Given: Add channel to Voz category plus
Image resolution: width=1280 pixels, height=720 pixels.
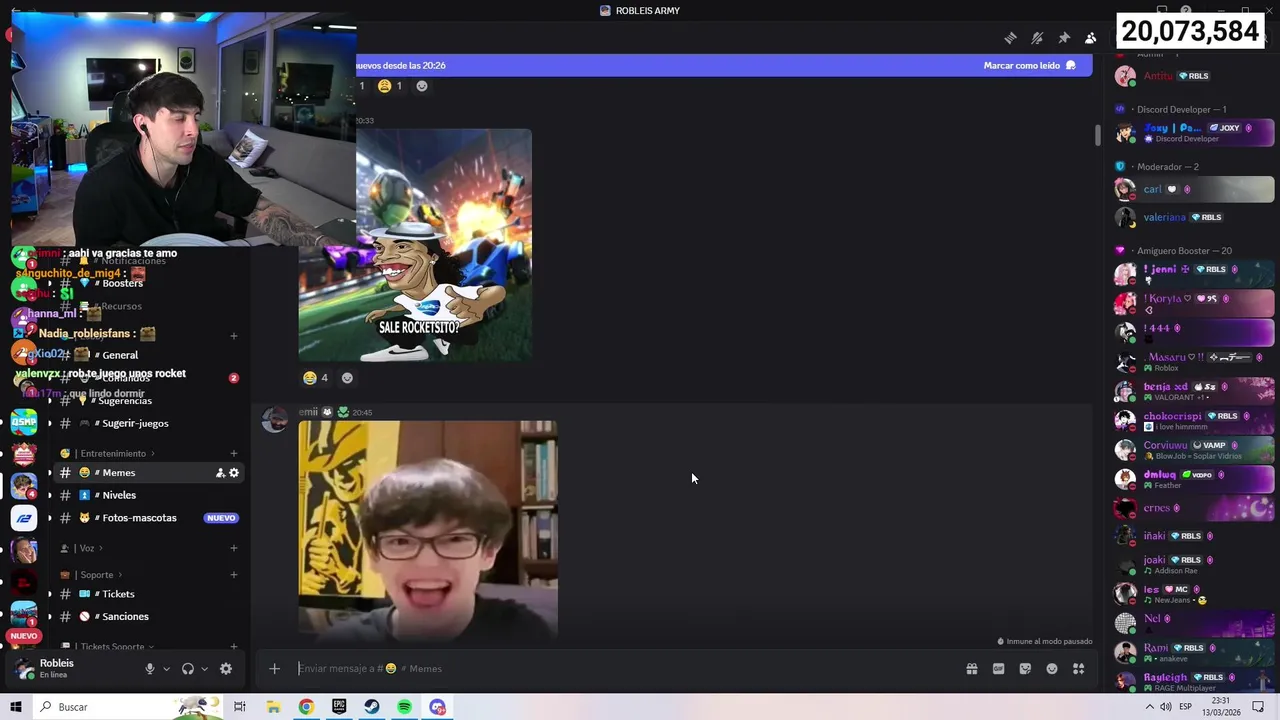Looking at the screenshot, I should [x=233, y=548].
